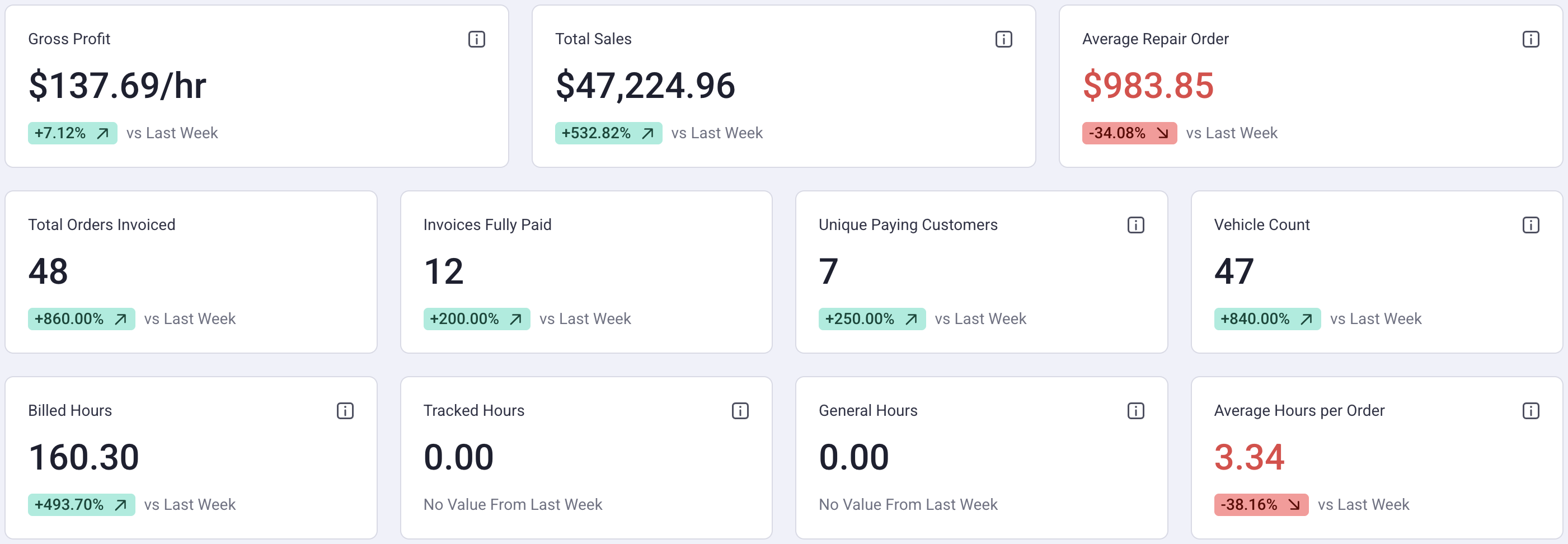Open the Total Sales info icon

(x=1004, y=40)
